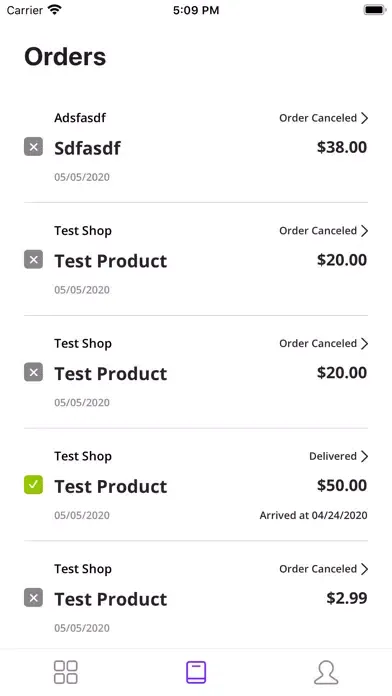Expand the $2.99 order's Order Canceled chevron
Image resolution: width=392 pixels, height=696 pixels.
364,569
